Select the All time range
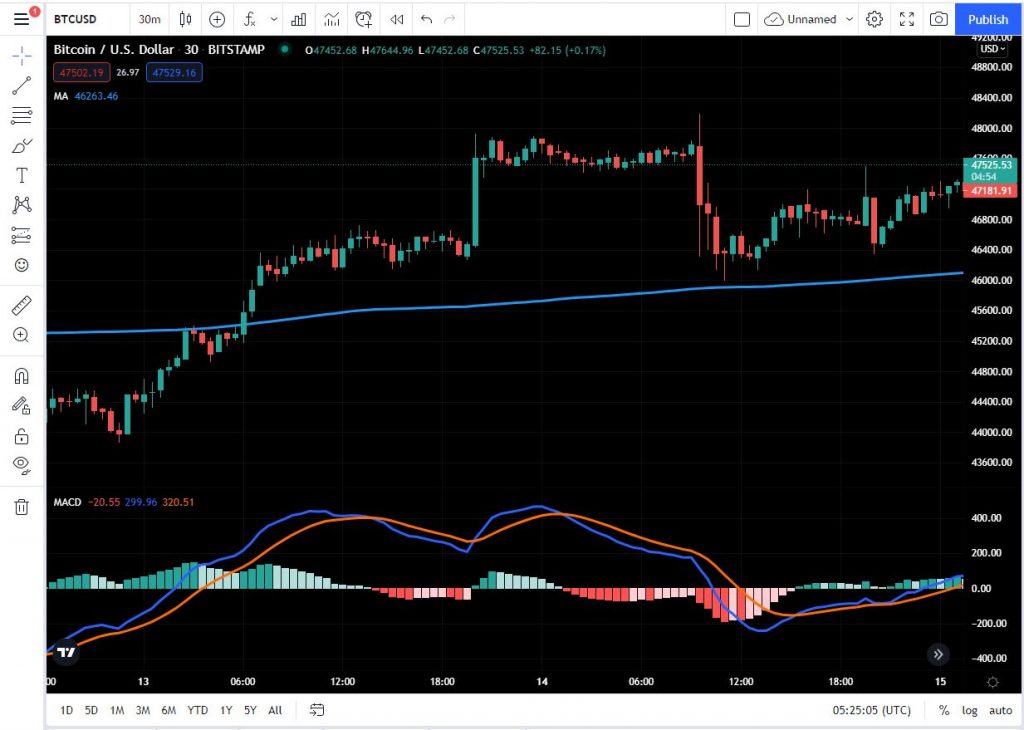This screenshot has width=1024, height=730. point(275,710)
